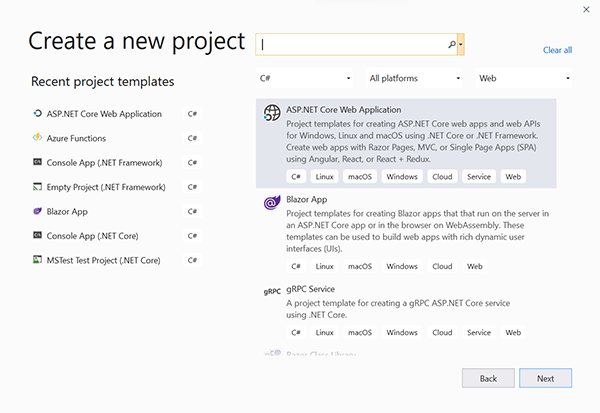Select ASP.NET Core Web Application template title

(344, 110)
